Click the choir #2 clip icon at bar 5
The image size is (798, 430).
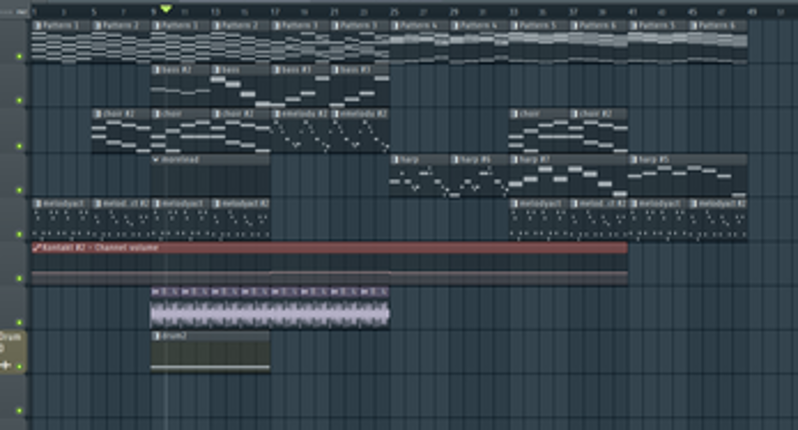[97, 114]
